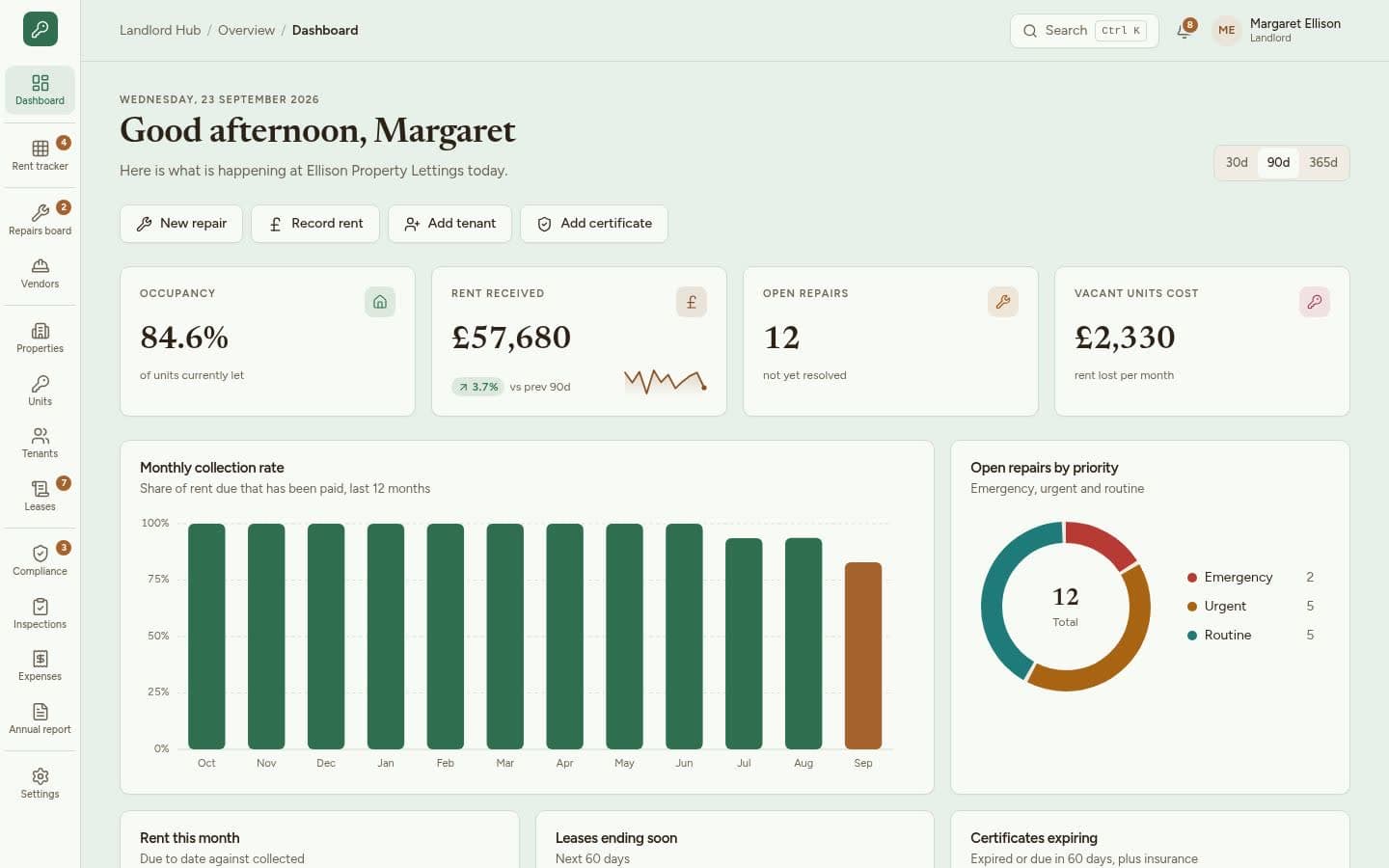Open Settings from sidebar
1389x868 pixels.
[40, 783]
